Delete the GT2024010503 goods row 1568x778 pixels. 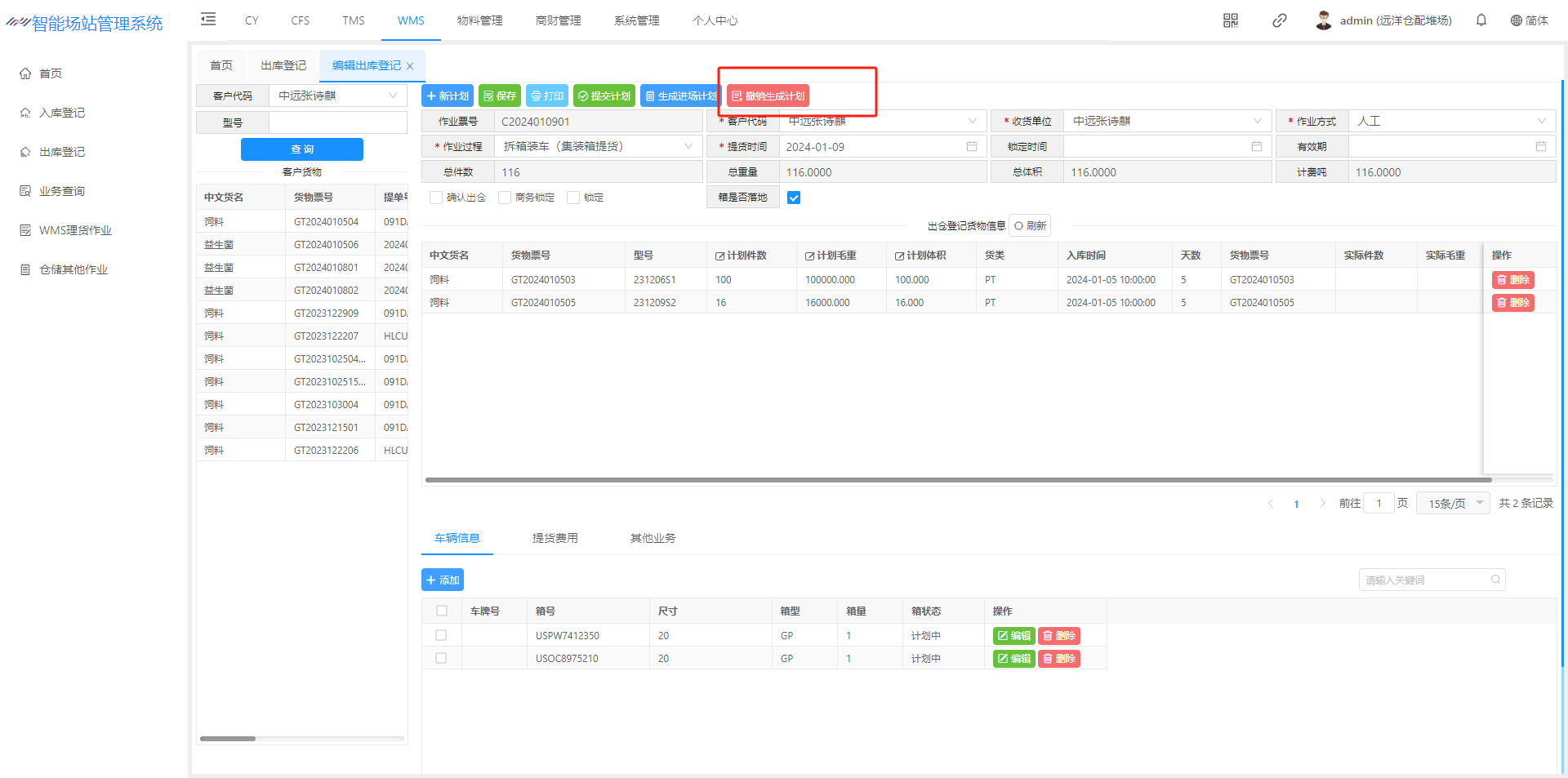[1512, 280]
